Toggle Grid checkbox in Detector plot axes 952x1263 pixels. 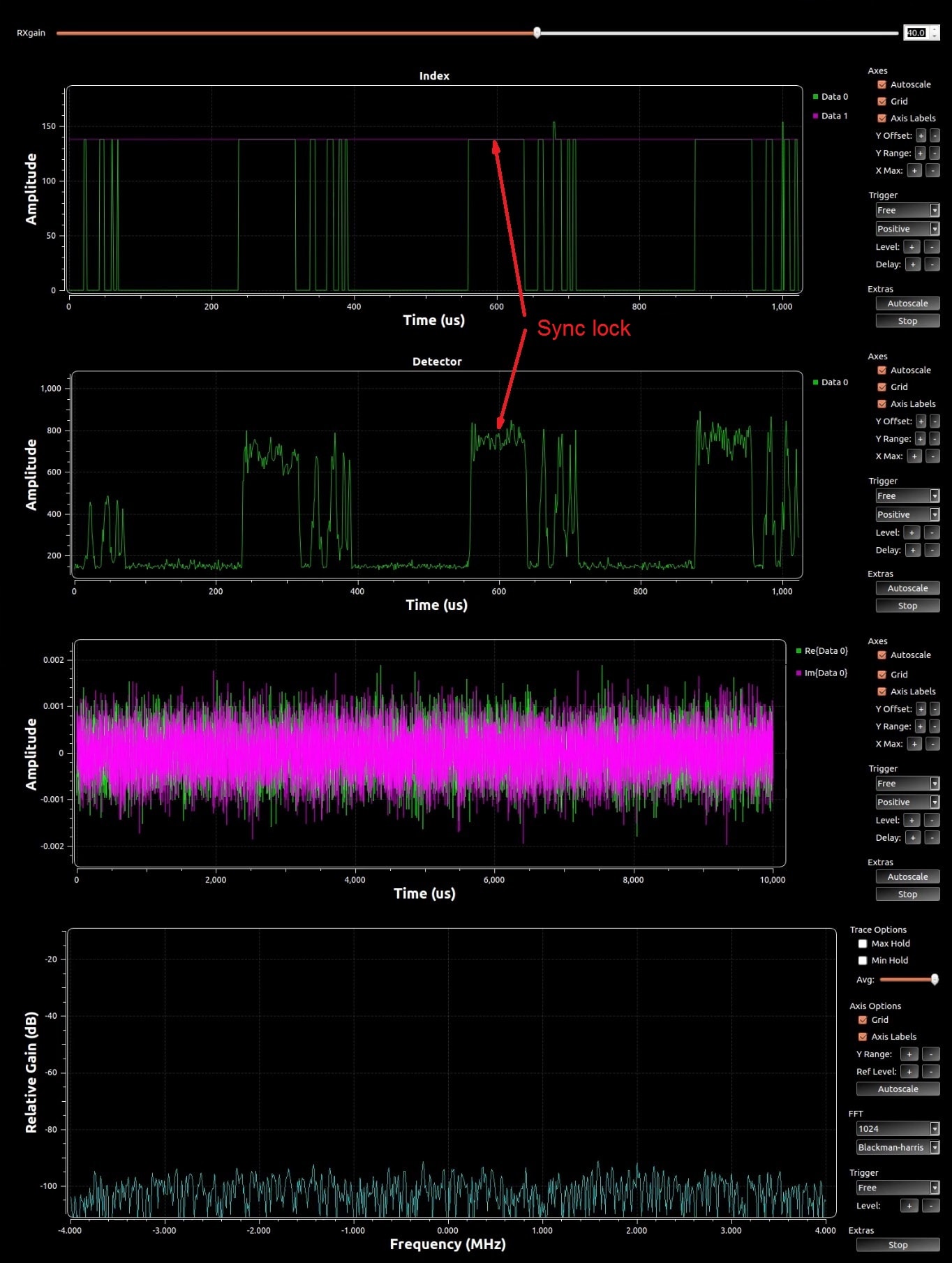point(882,387)
